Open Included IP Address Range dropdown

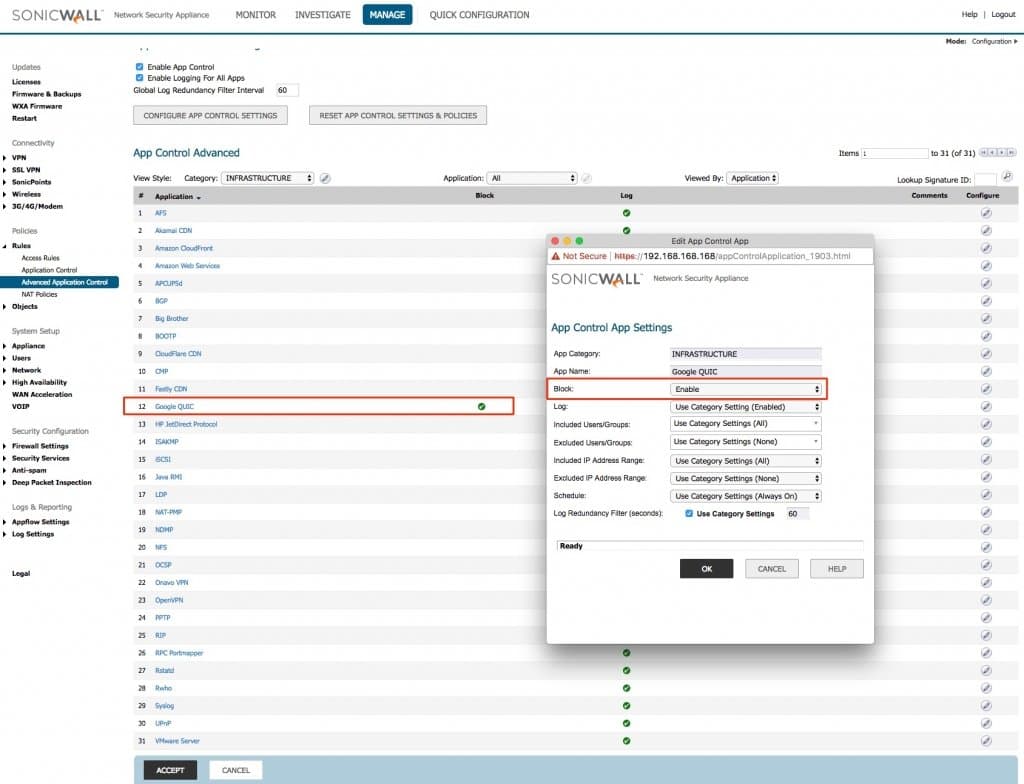tap(746, 461)
